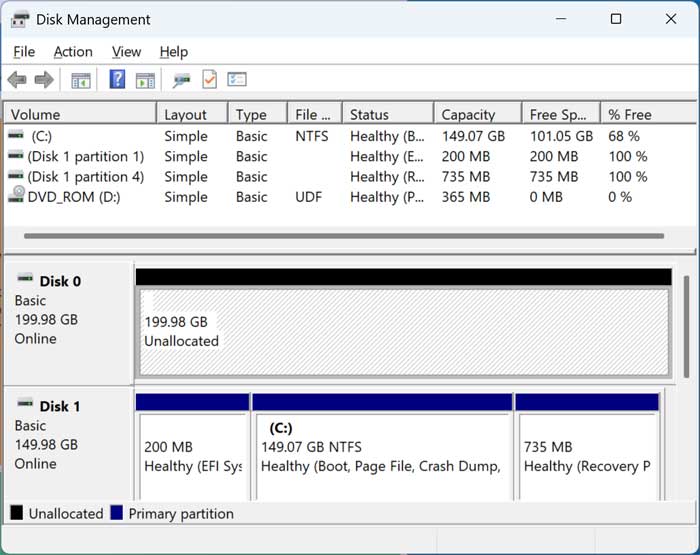This screenshot has height=555, width=700.
Task: Click the disc icon beside DVD_ROM (D:)
Action: coord(17,194)
